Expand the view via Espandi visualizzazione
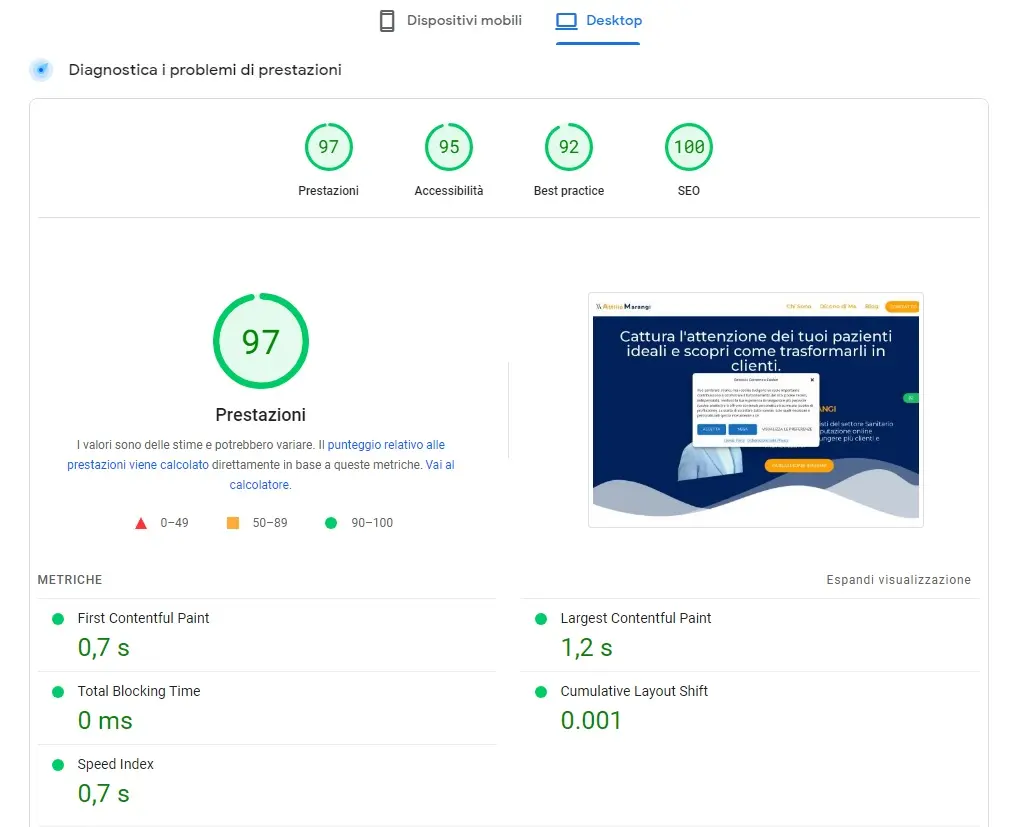The height and width of the screenshot is (827, 1009). (x=898, y=579)
